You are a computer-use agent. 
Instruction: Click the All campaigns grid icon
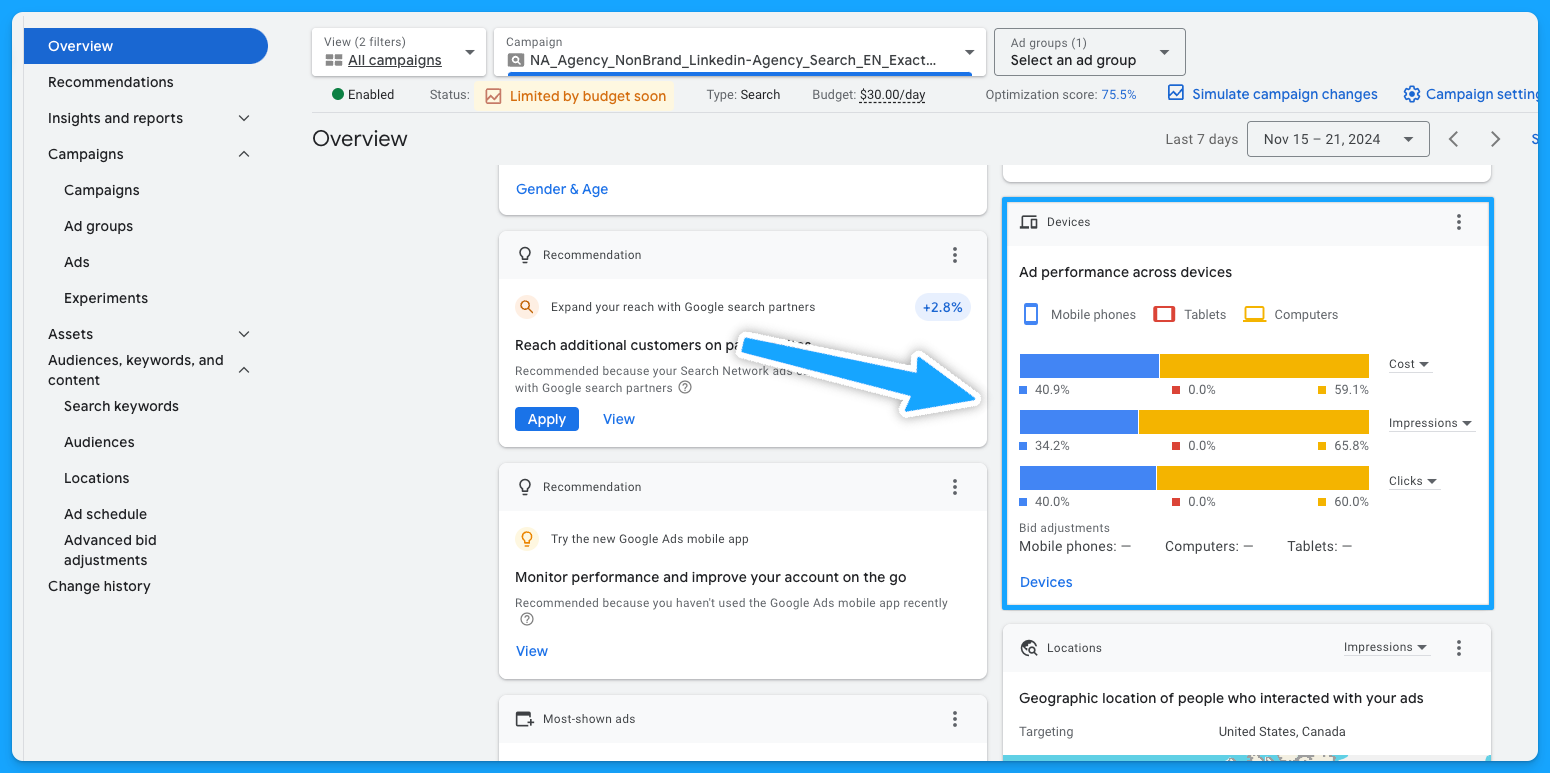334,60
